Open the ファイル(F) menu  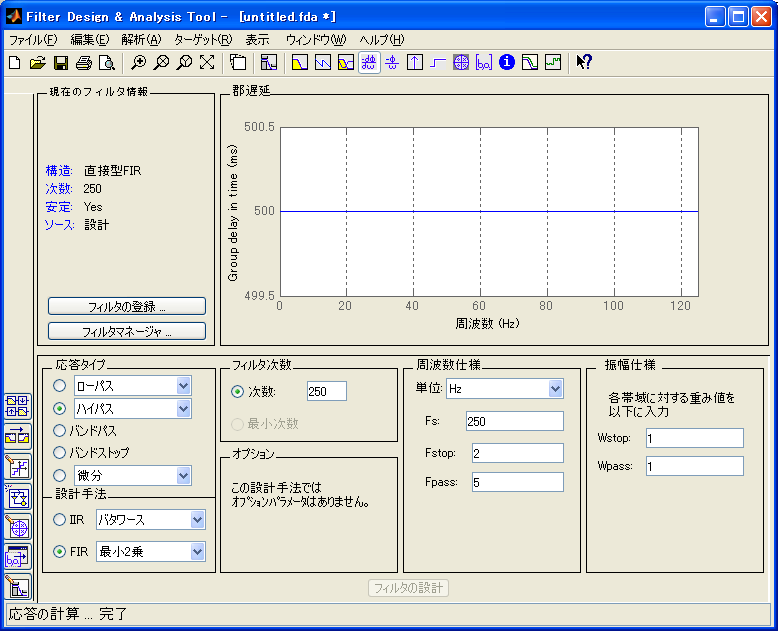pos(33,40)
